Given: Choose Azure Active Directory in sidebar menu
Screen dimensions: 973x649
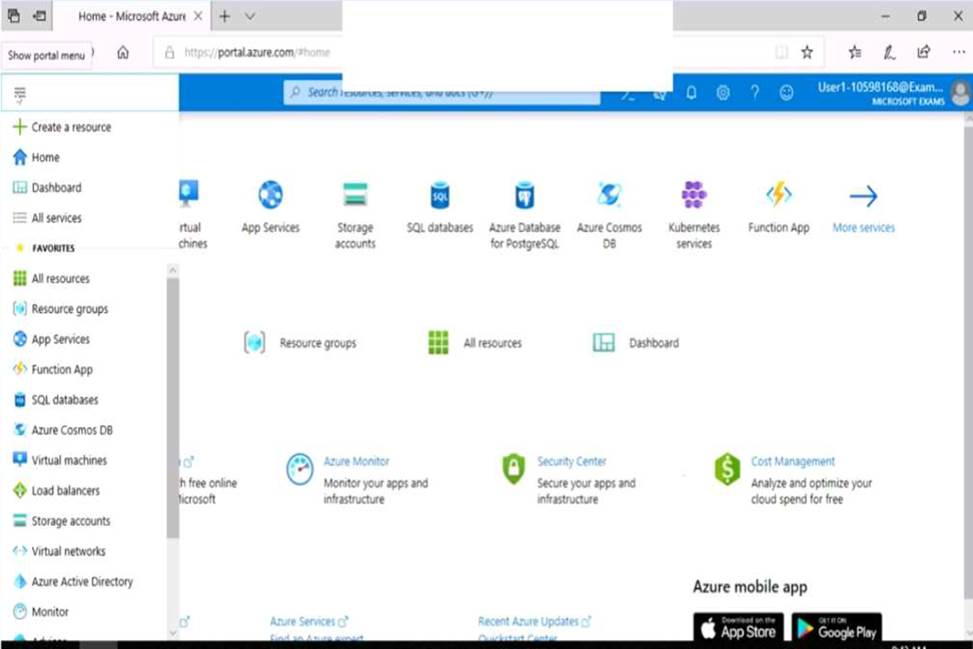Looking at the screenshot, I should [x=81, y=581].
